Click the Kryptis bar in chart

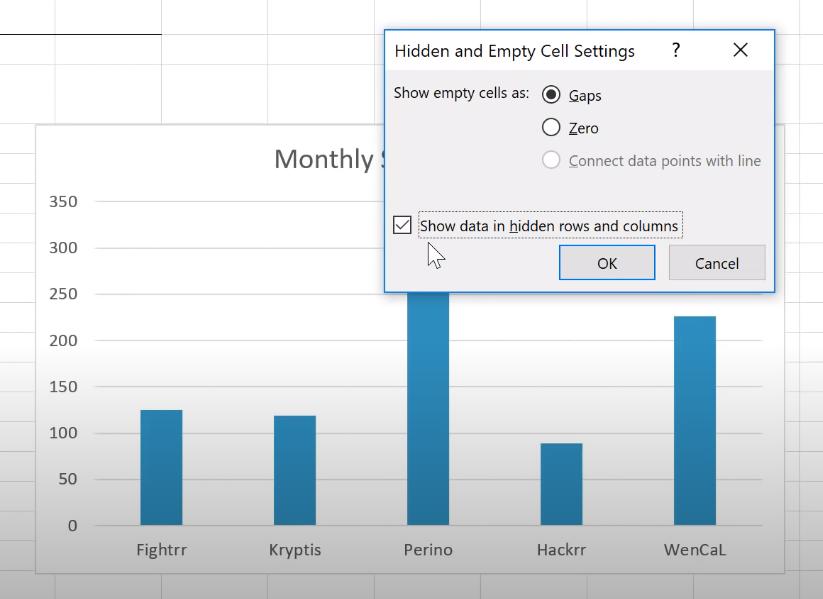[x=294, y=470]
